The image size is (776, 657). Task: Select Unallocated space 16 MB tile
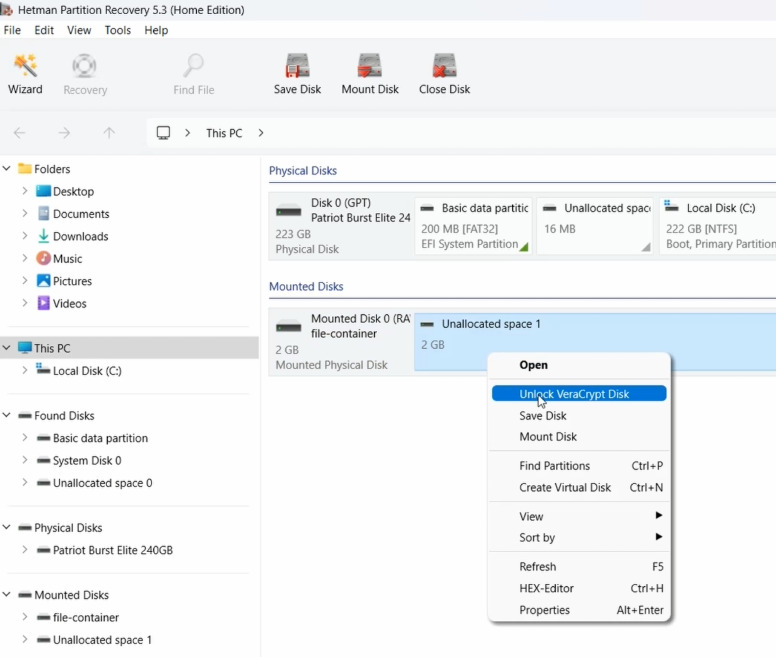(595, 226)
